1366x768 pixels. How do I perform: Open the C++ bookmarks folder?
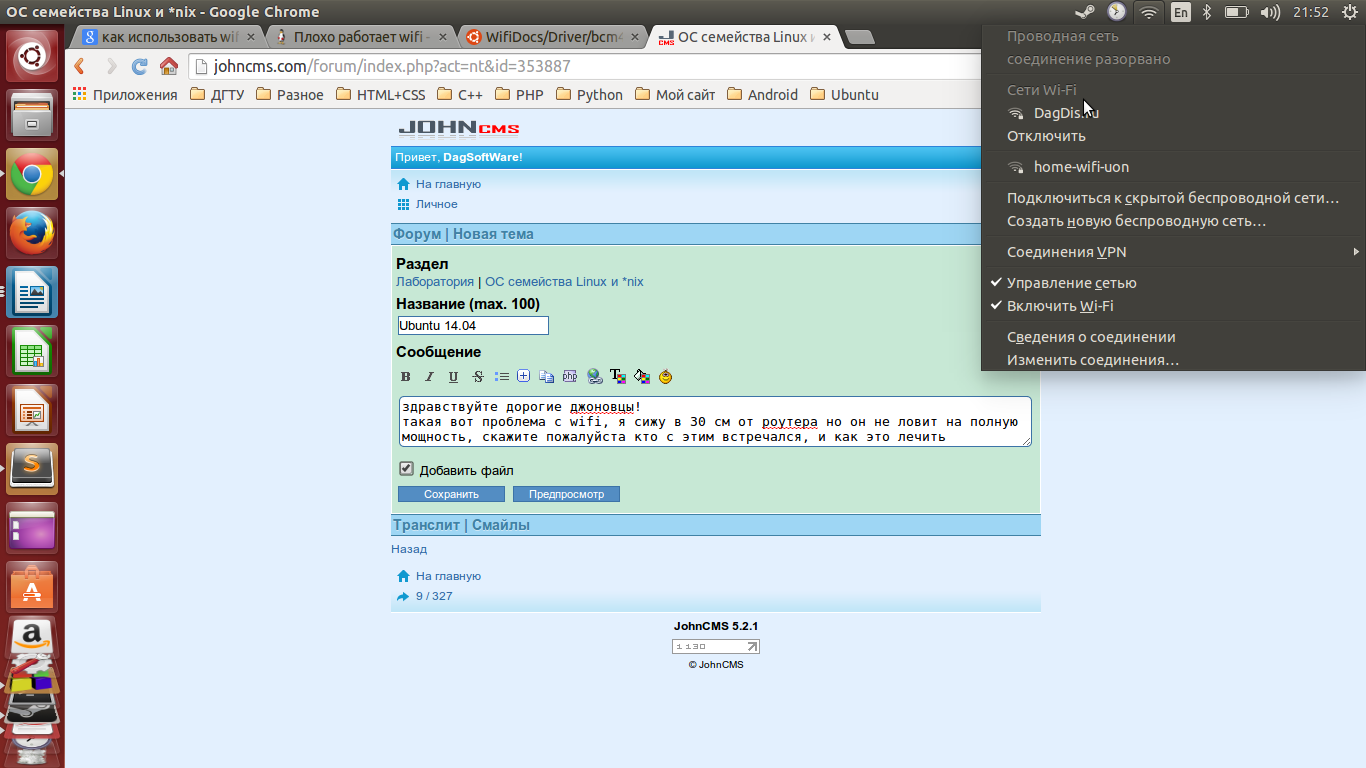pos(459,95)
